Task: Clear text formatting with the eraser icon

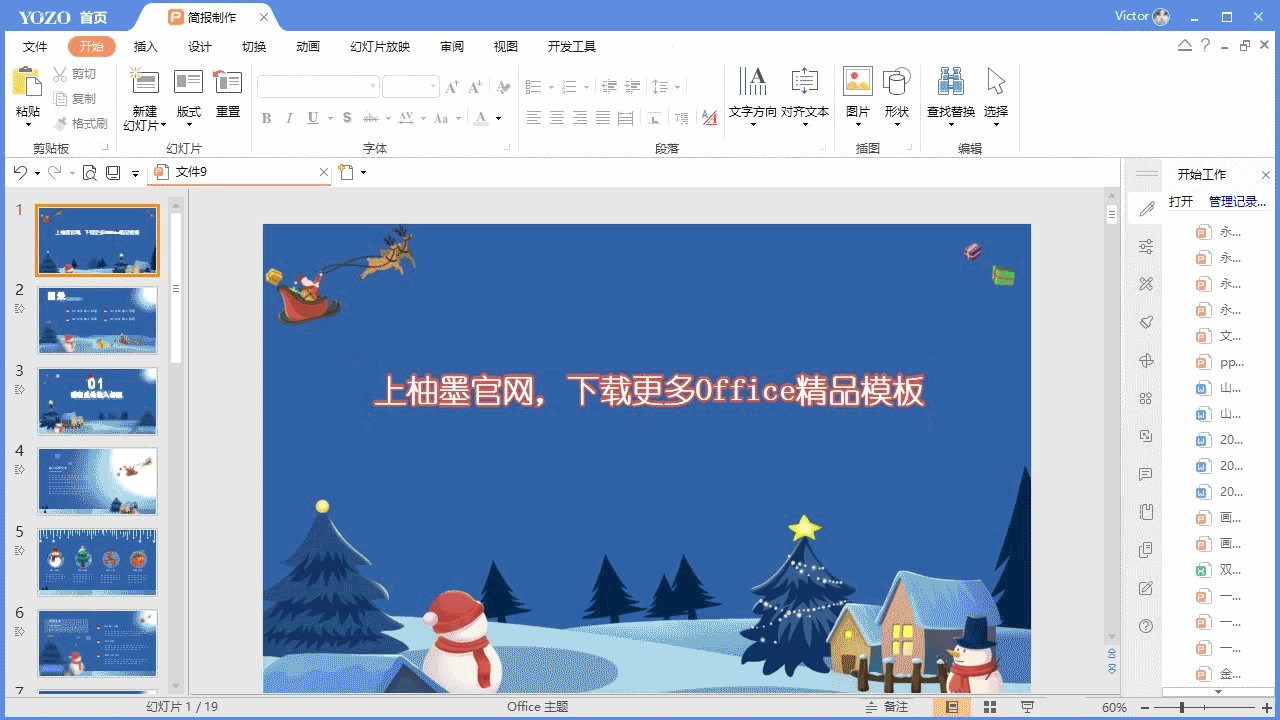Action: click(x=503, y=87)
